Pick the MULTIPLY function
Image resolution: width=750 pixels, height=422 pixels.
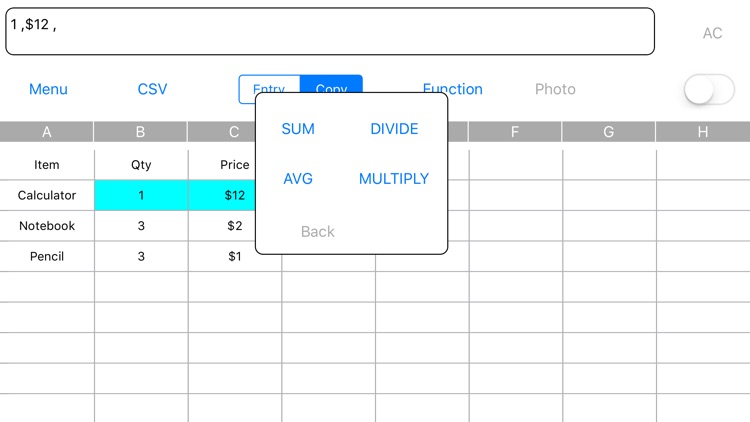pos(394,179)
